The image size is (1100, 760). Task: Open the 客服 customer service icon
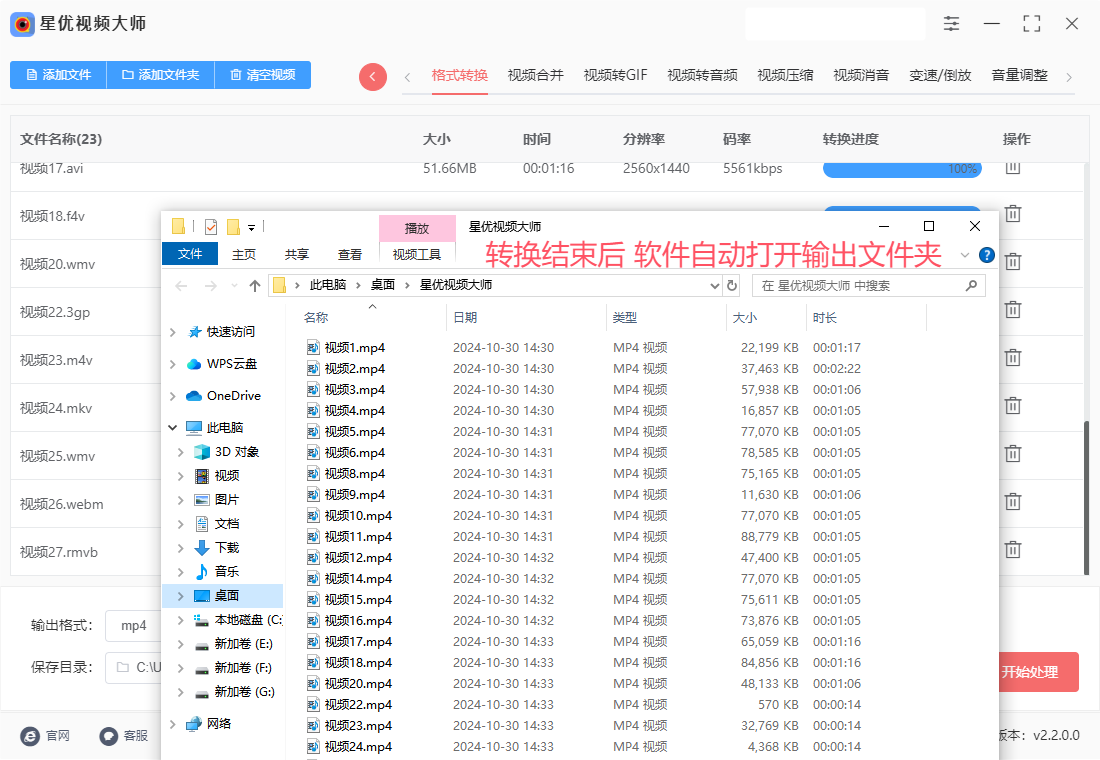[x=109, y=735]
